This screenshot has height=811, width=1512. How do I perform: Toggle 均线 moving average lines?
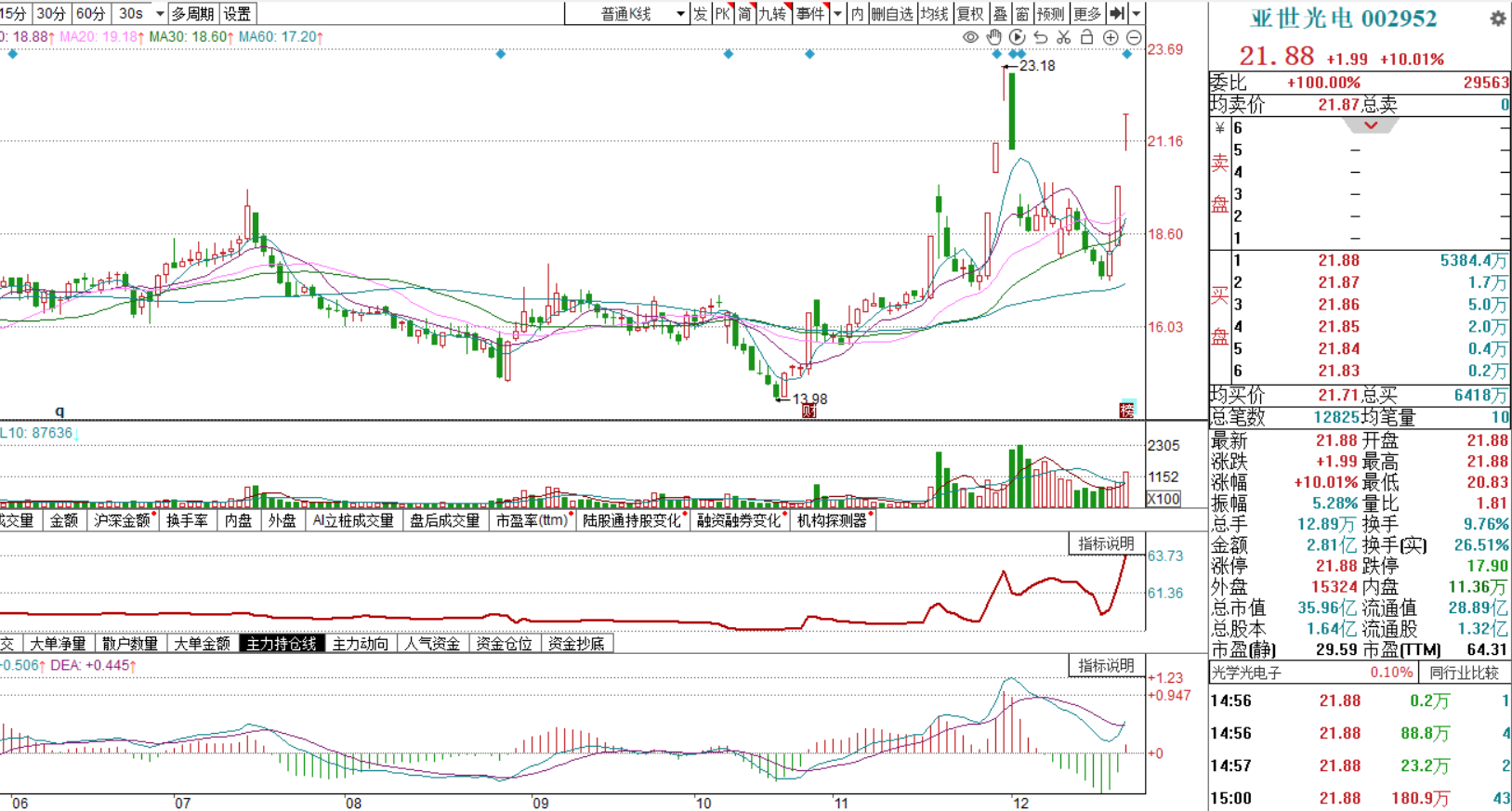pos(934,13)
